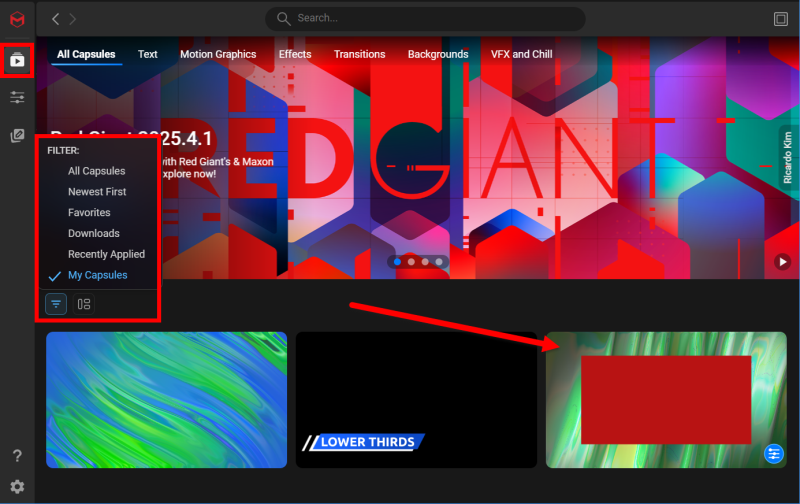Image resolution: width=800 pixels, height=504 pixels.
Task: Switch the grid layout view button
Action: pos(84,304)
